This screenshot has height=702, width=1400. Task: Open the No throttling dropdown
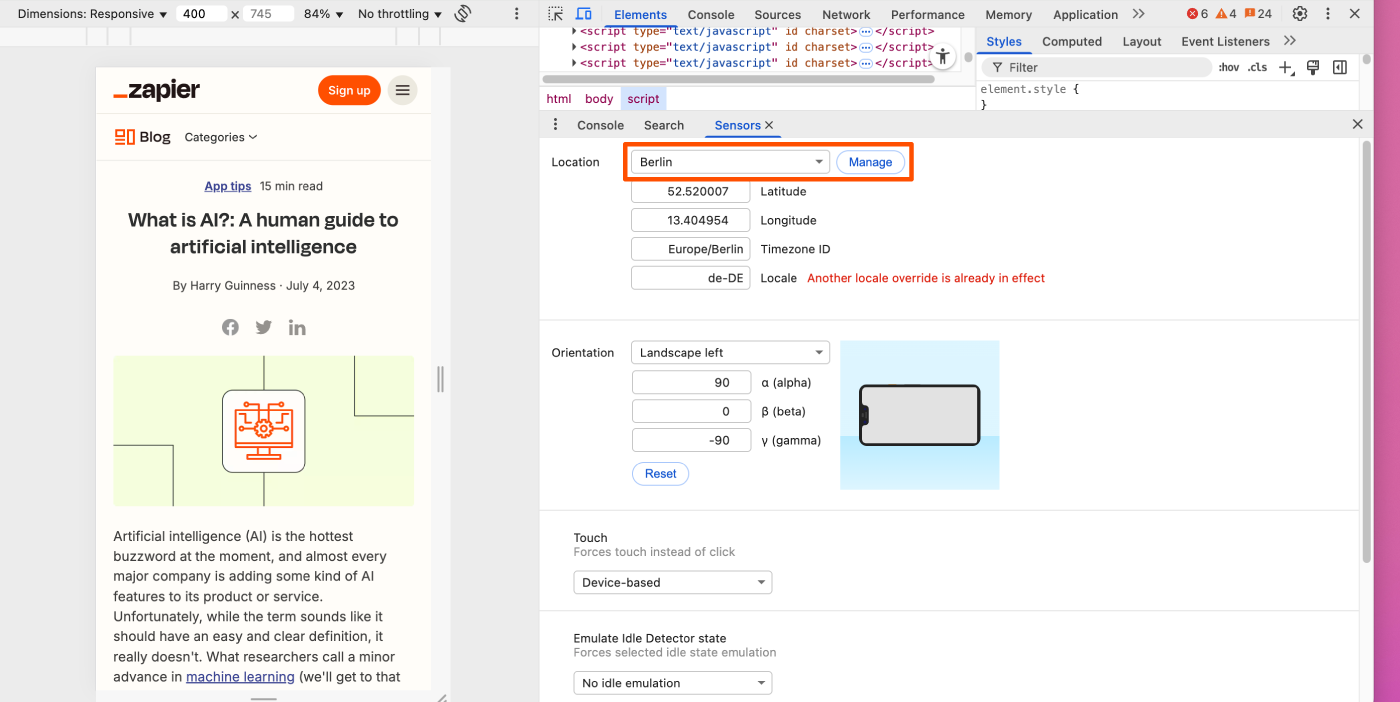click(x=400, y=14)
